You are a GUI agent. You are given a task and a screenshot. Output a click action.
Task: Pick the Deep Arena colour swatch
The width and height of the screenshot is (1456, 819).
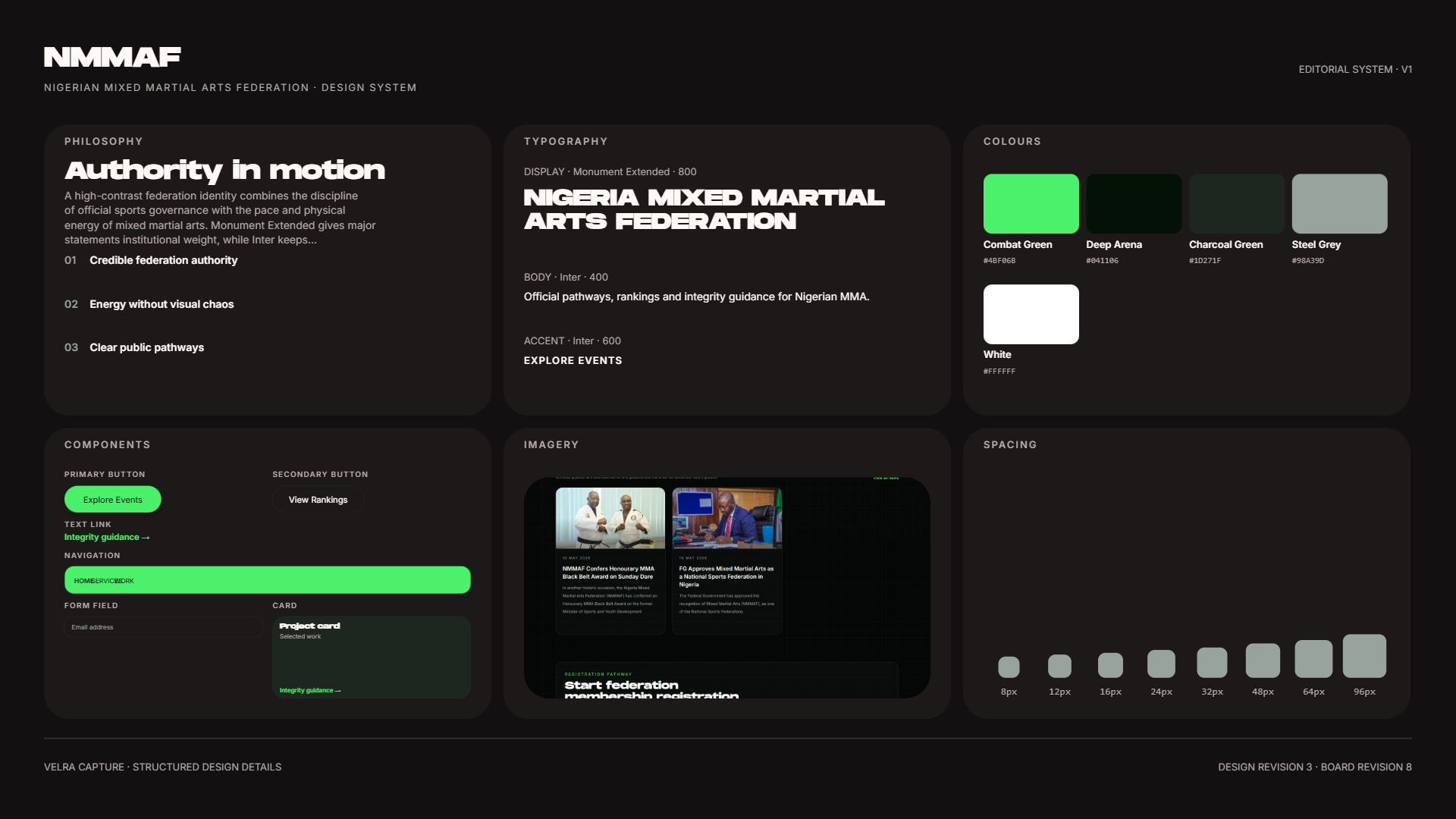[x=1134, y=203]
